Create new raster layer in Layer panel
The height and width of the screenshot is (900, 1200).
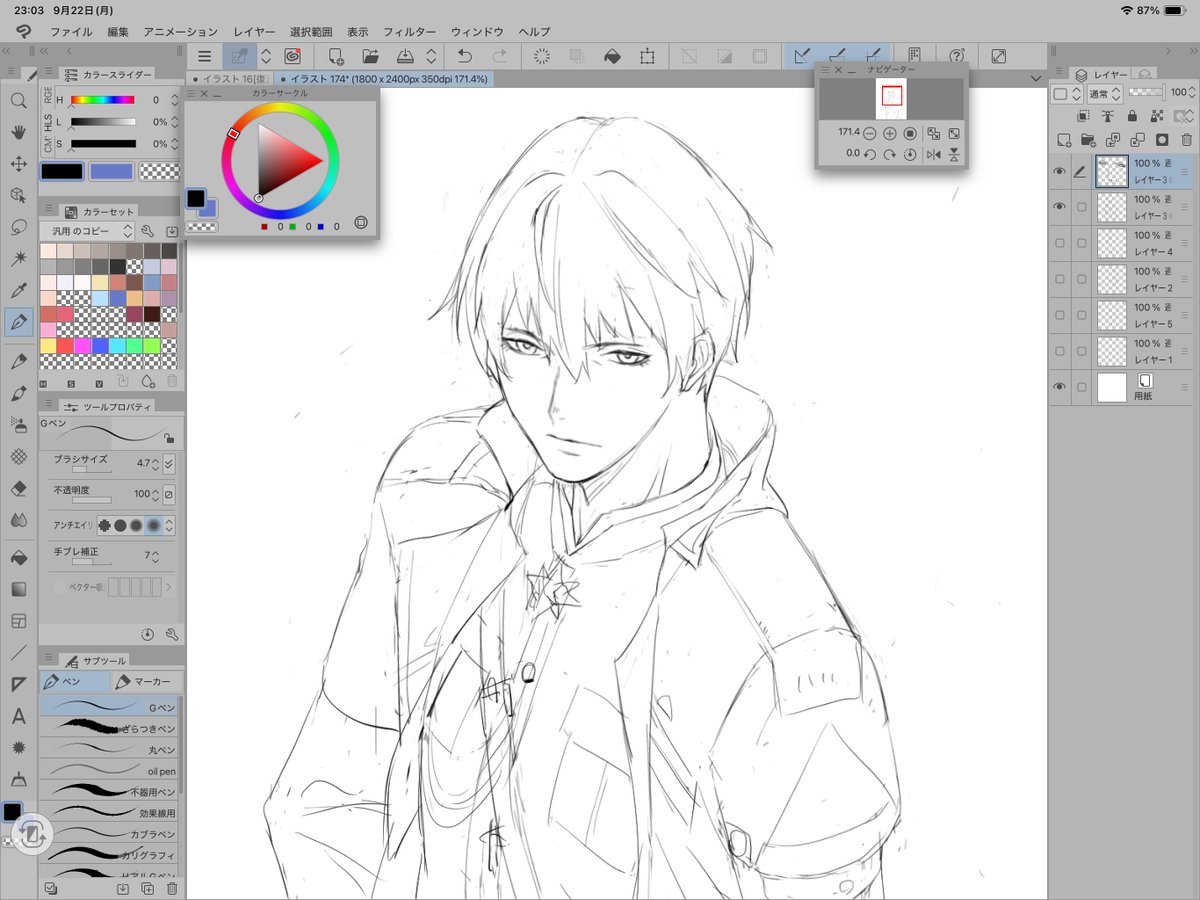point(1064,140)
